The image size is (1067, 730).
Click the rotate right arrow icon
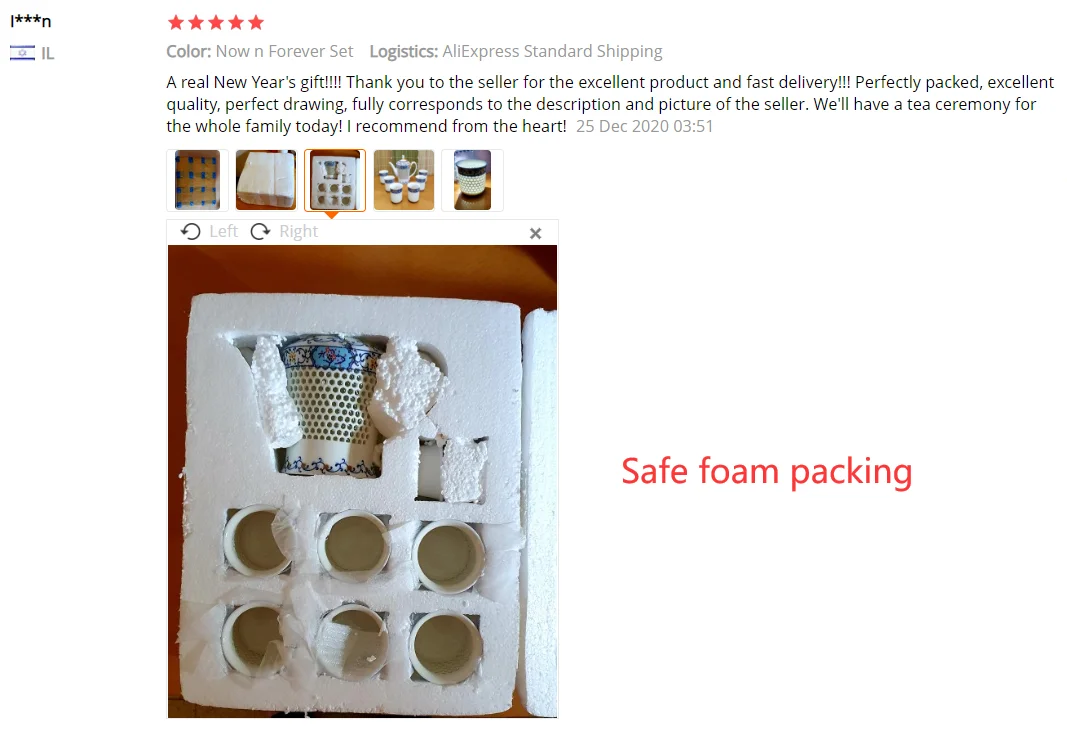coord(260,232)
